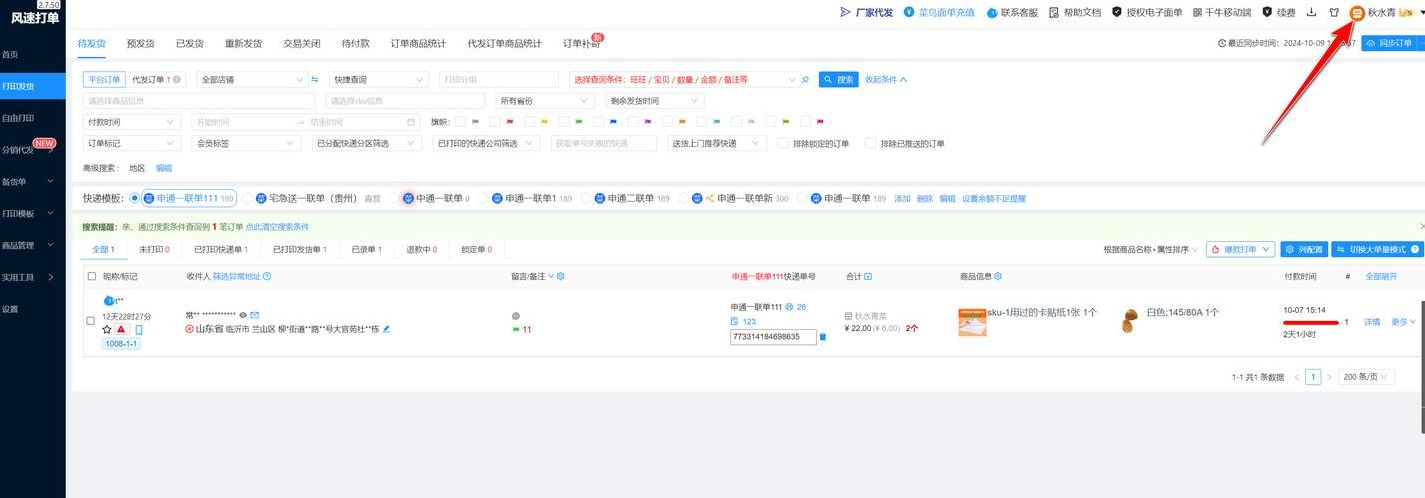Click help icon next to 代发订单
The width and height of the screenshot is (1425, 498).
pos(179,79)
